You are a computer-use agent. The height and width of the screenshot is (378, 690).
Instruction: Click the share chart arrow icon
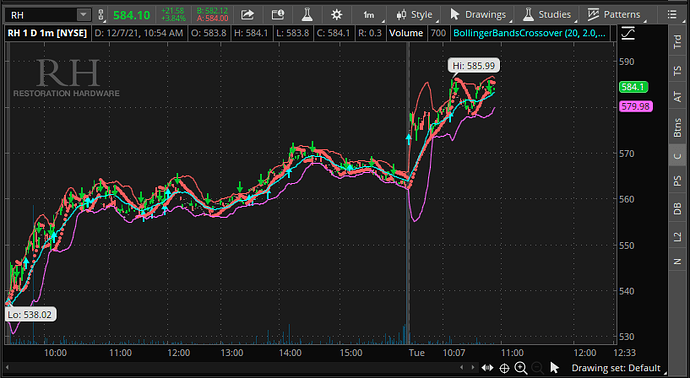click(x=248, y=15)
